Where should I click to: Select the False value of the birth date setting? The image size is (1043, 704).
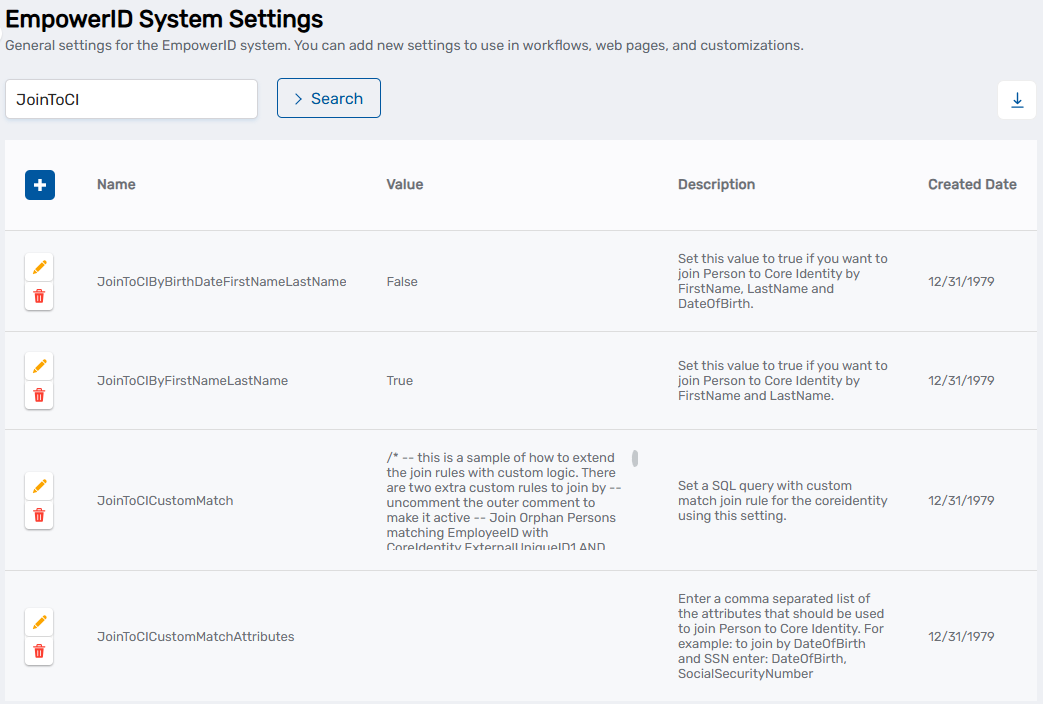pyautogui.click(x=401, y=281)
